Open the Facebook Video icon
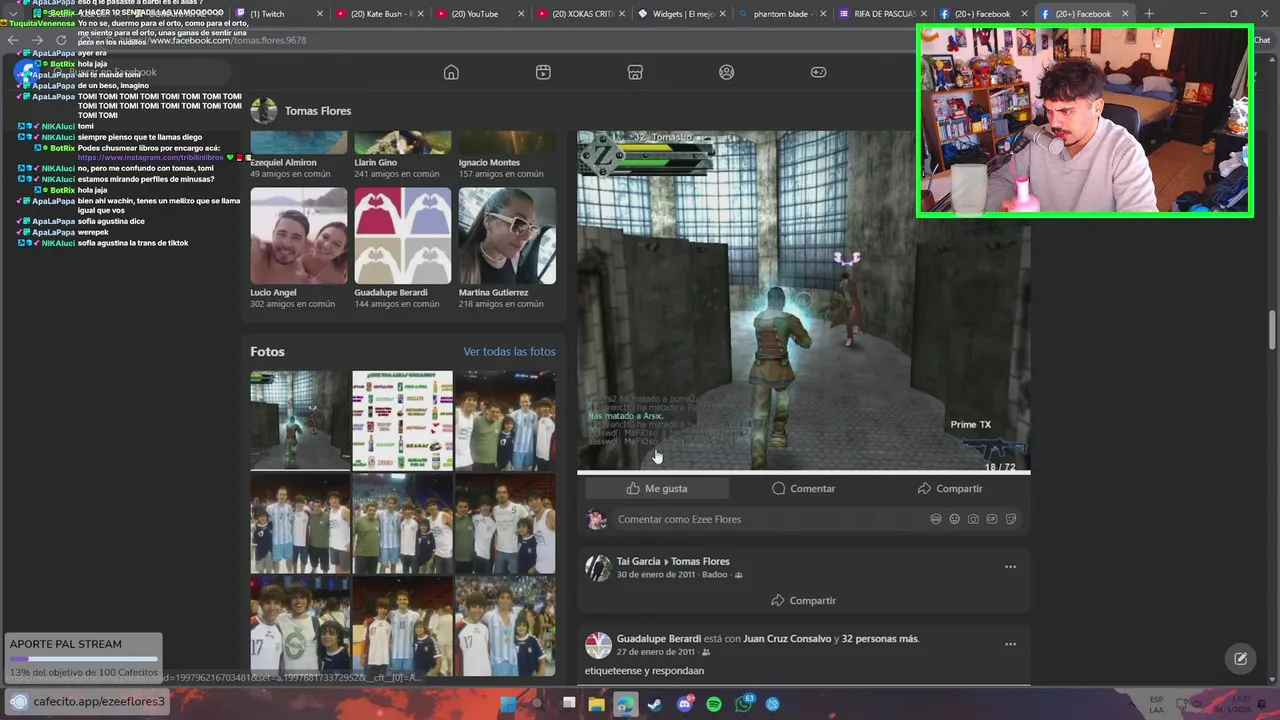This screenshot has width=1280, height=720. pos(543,72)
